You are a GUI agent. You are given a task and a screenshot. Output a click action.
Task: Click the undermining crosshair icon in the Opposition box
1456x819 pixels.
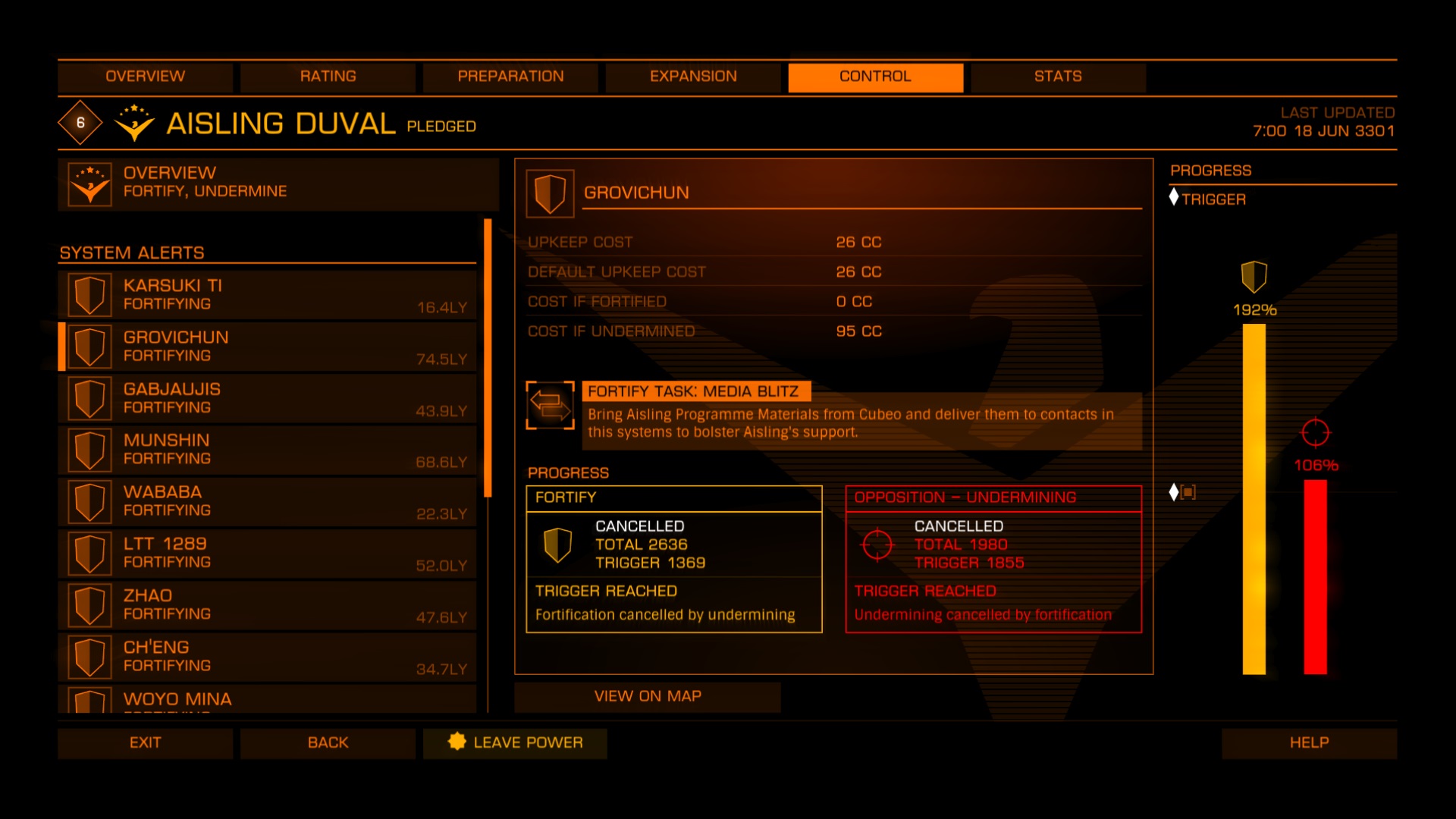(x=877, y=544)
